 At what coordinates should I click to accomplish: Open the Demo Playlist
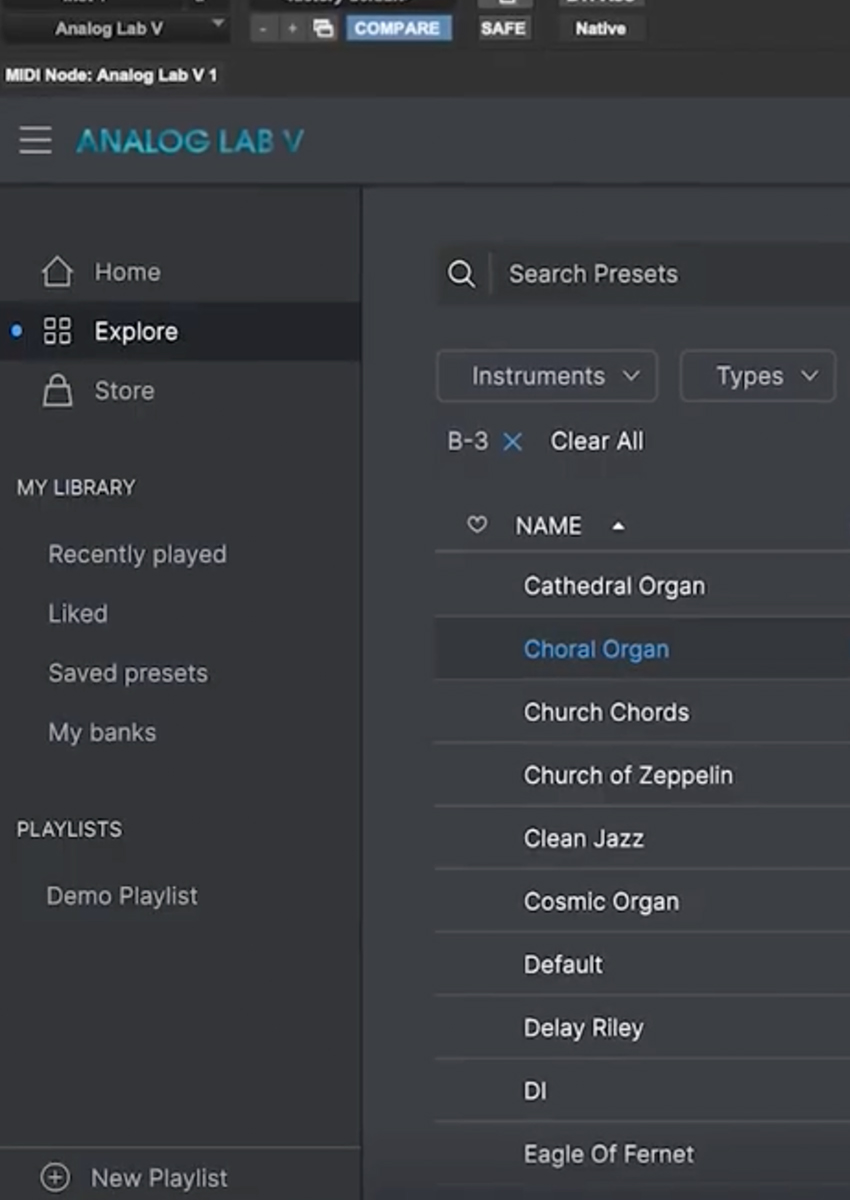click(x=122, y=896)
